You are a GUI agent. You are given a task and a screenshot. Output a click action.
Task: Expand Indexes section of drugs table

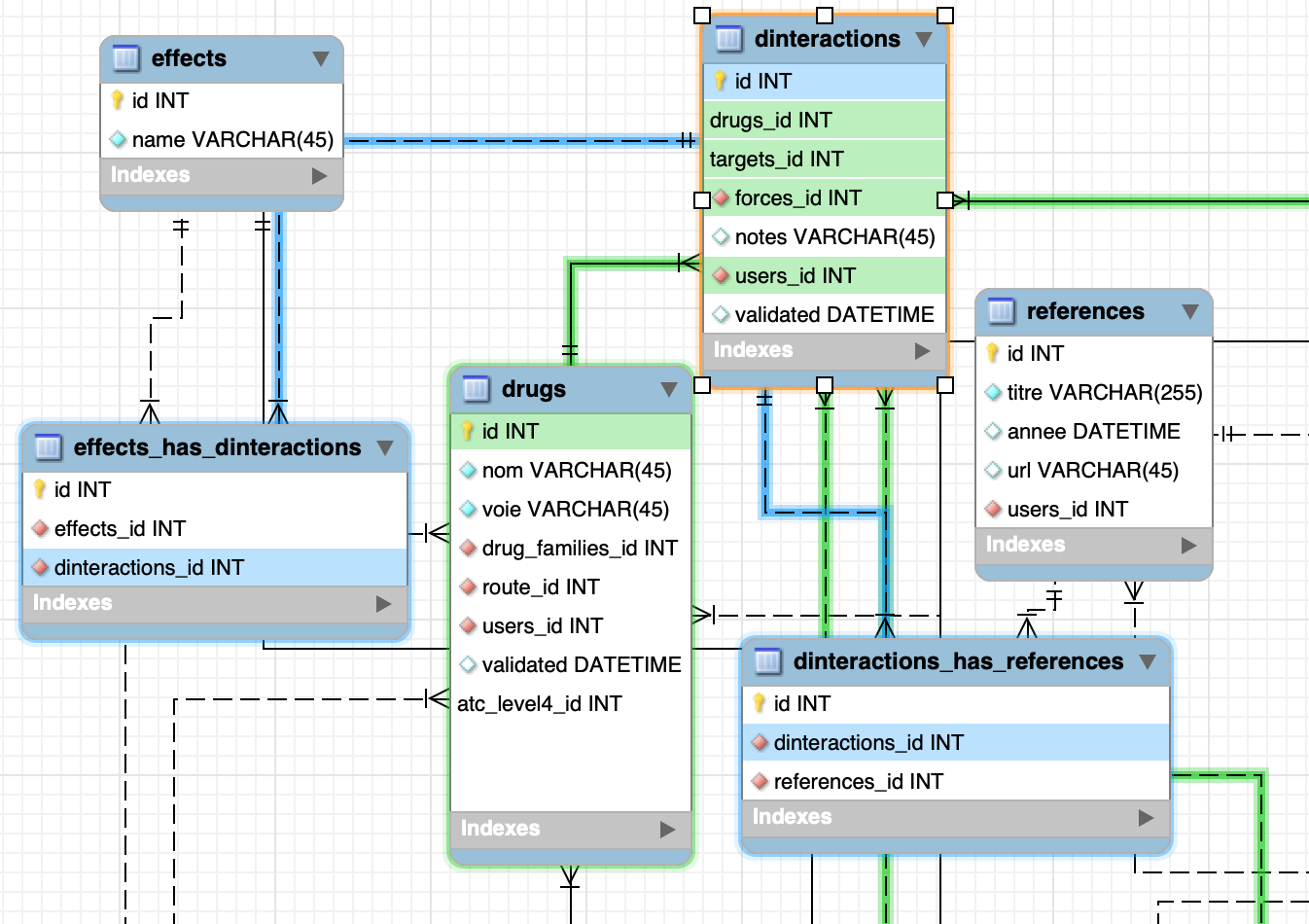[667, 830]
